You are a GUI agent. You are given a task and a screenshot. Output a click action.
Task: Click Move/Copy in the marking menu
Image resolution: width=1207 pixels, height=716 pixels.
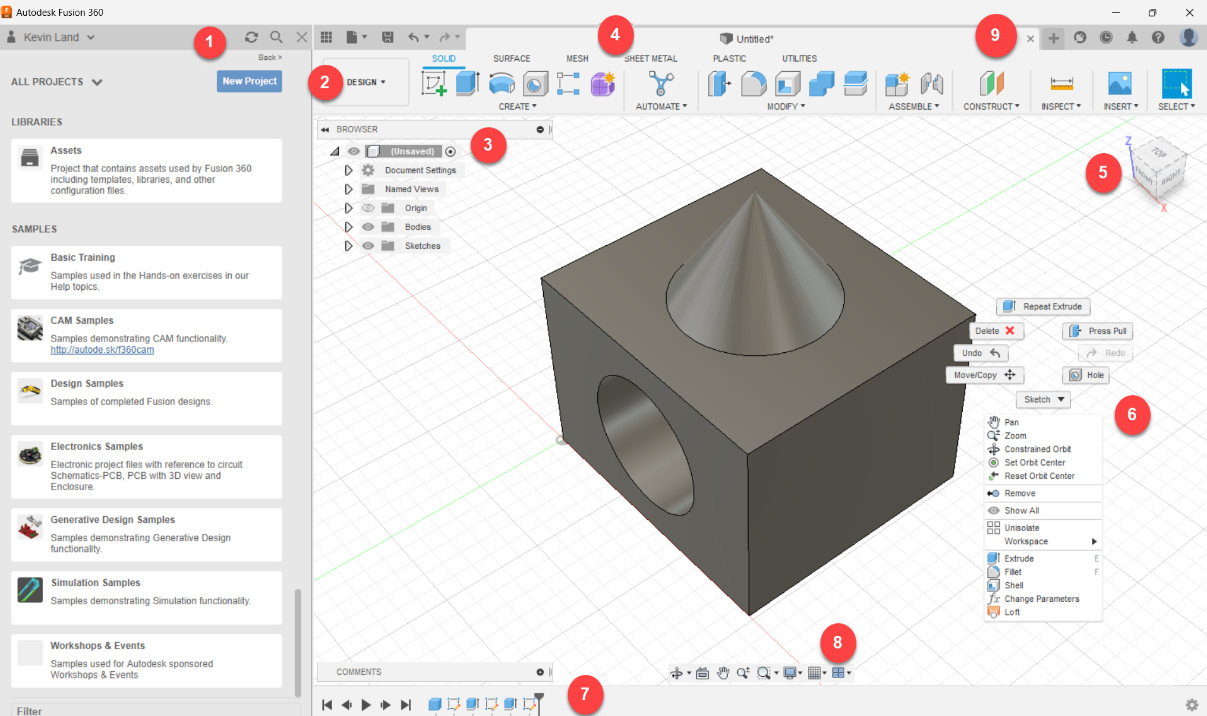(x=985, y=375)
